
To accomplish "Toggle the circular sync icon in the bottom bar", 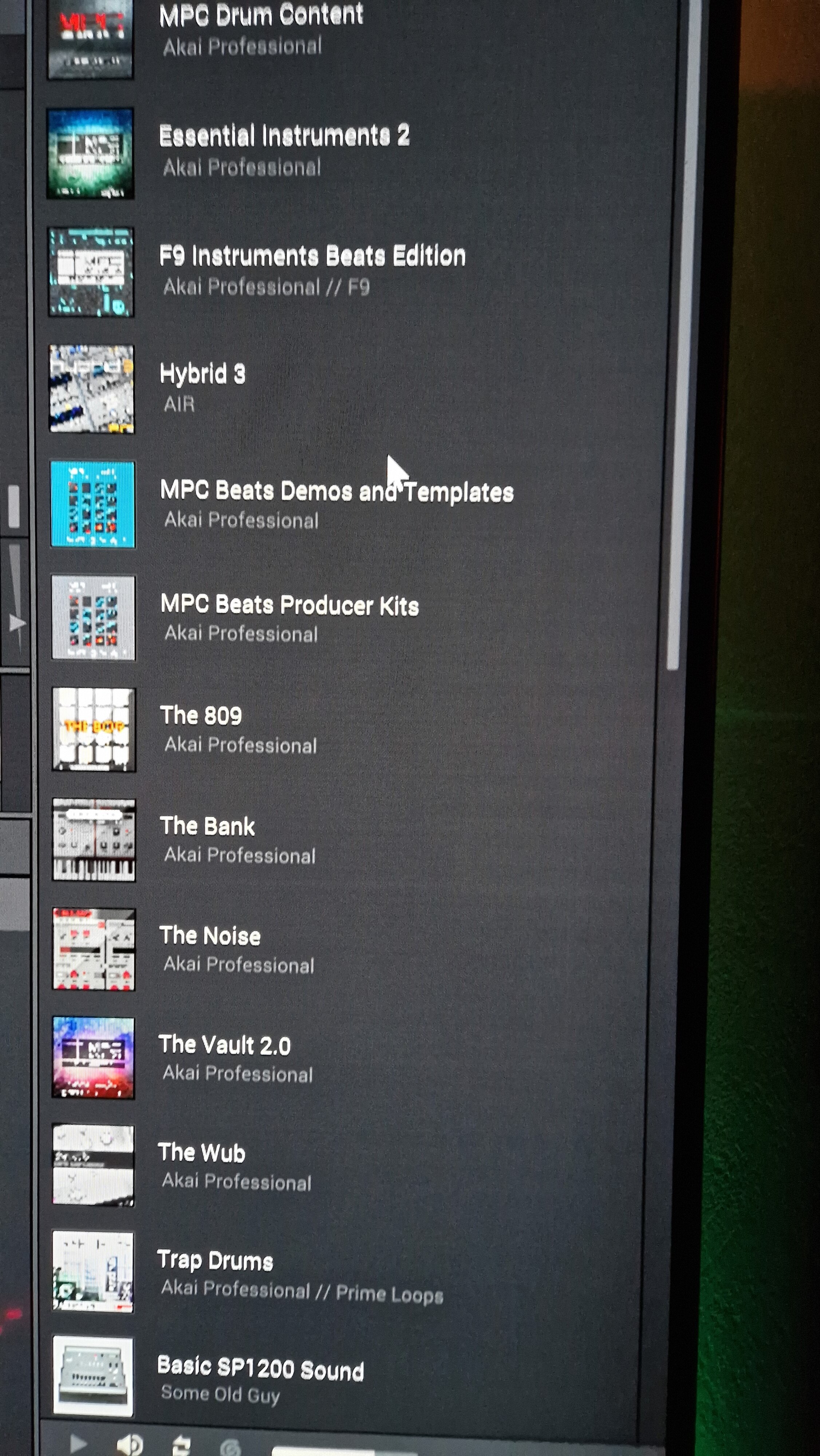I will (231, 1448).
